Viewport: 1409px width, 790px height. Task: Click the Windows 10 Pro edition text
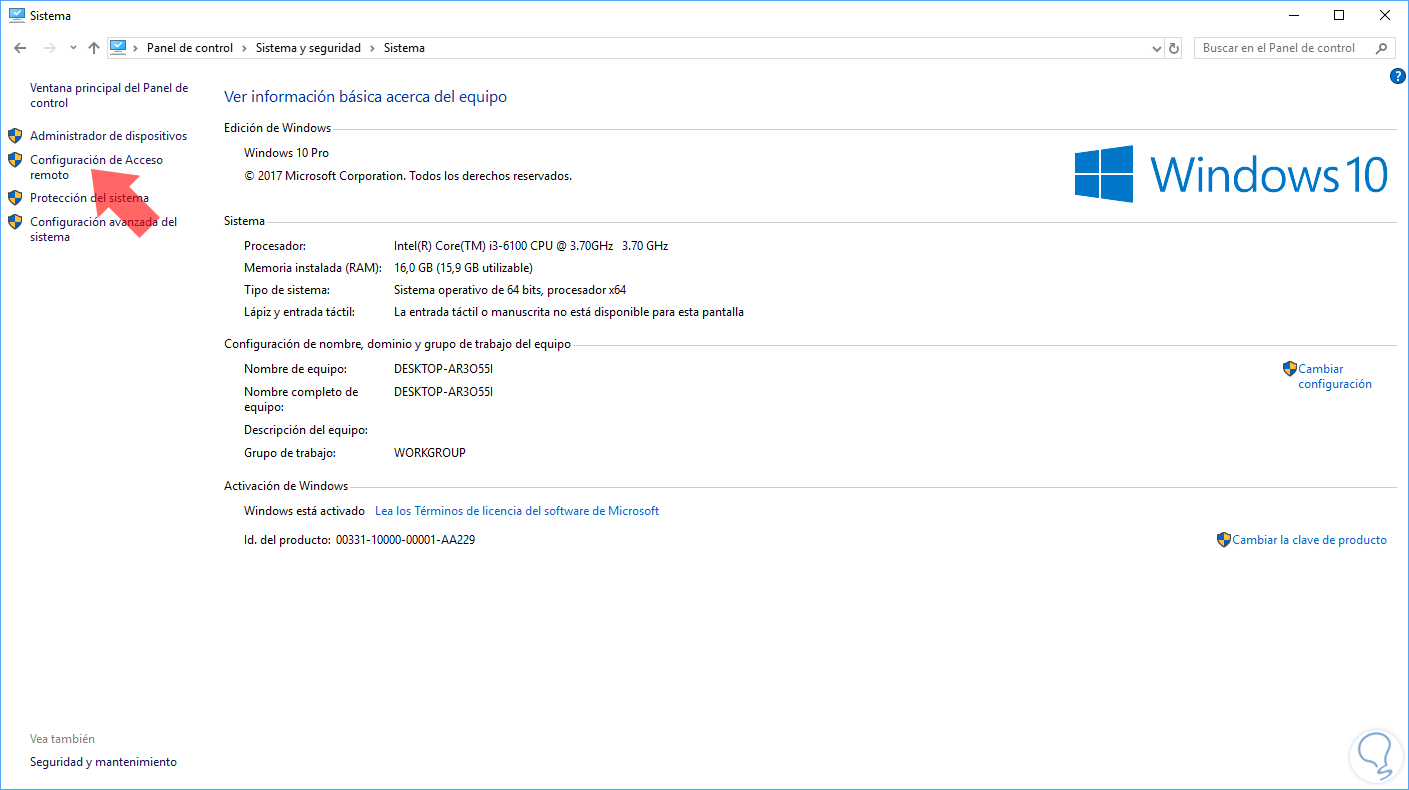pos(286,153)
